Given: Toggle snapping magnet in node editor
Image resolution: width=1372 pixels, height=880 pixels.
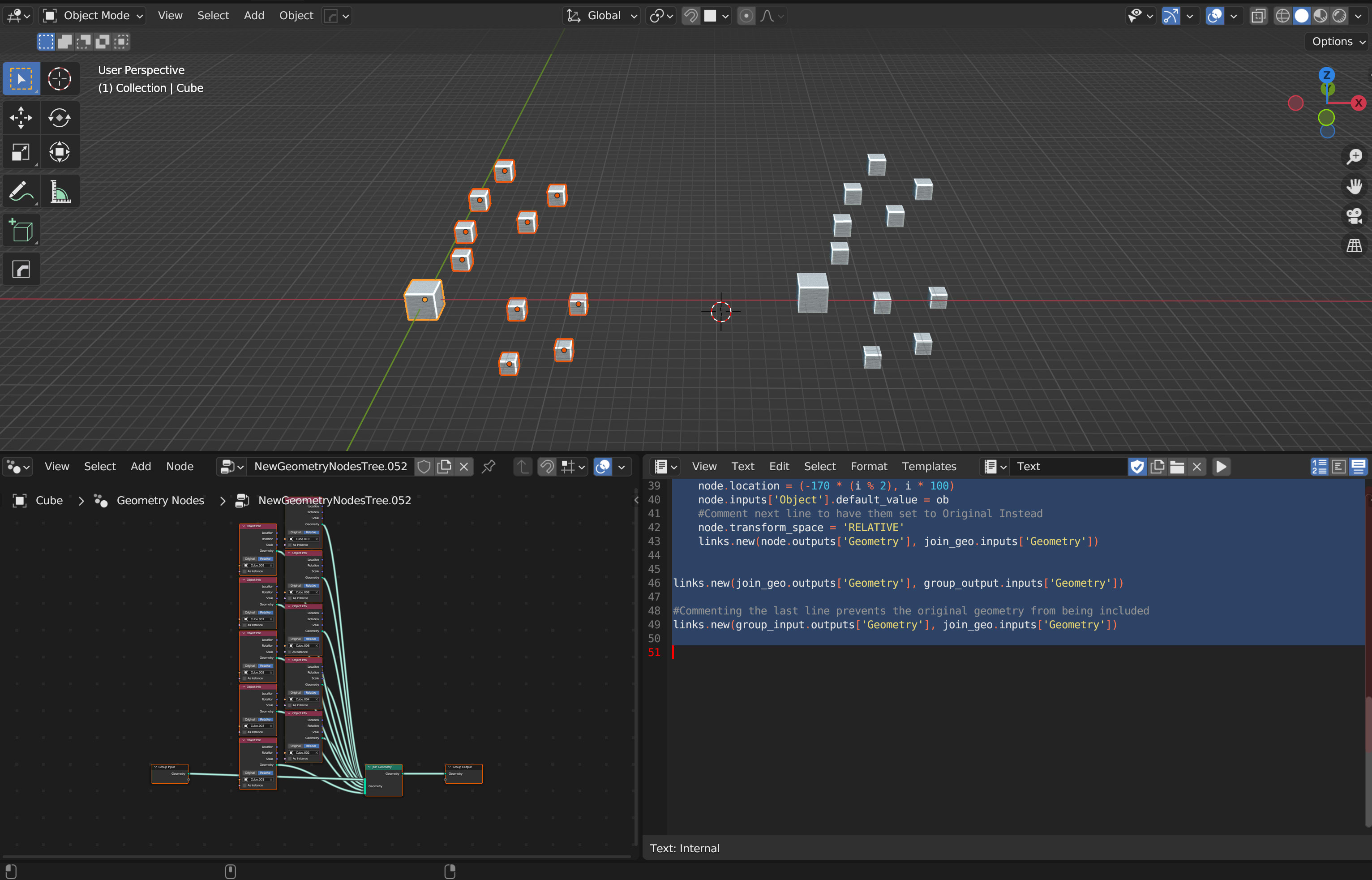Looking at the screenshot, I should (x=547, y=467).
